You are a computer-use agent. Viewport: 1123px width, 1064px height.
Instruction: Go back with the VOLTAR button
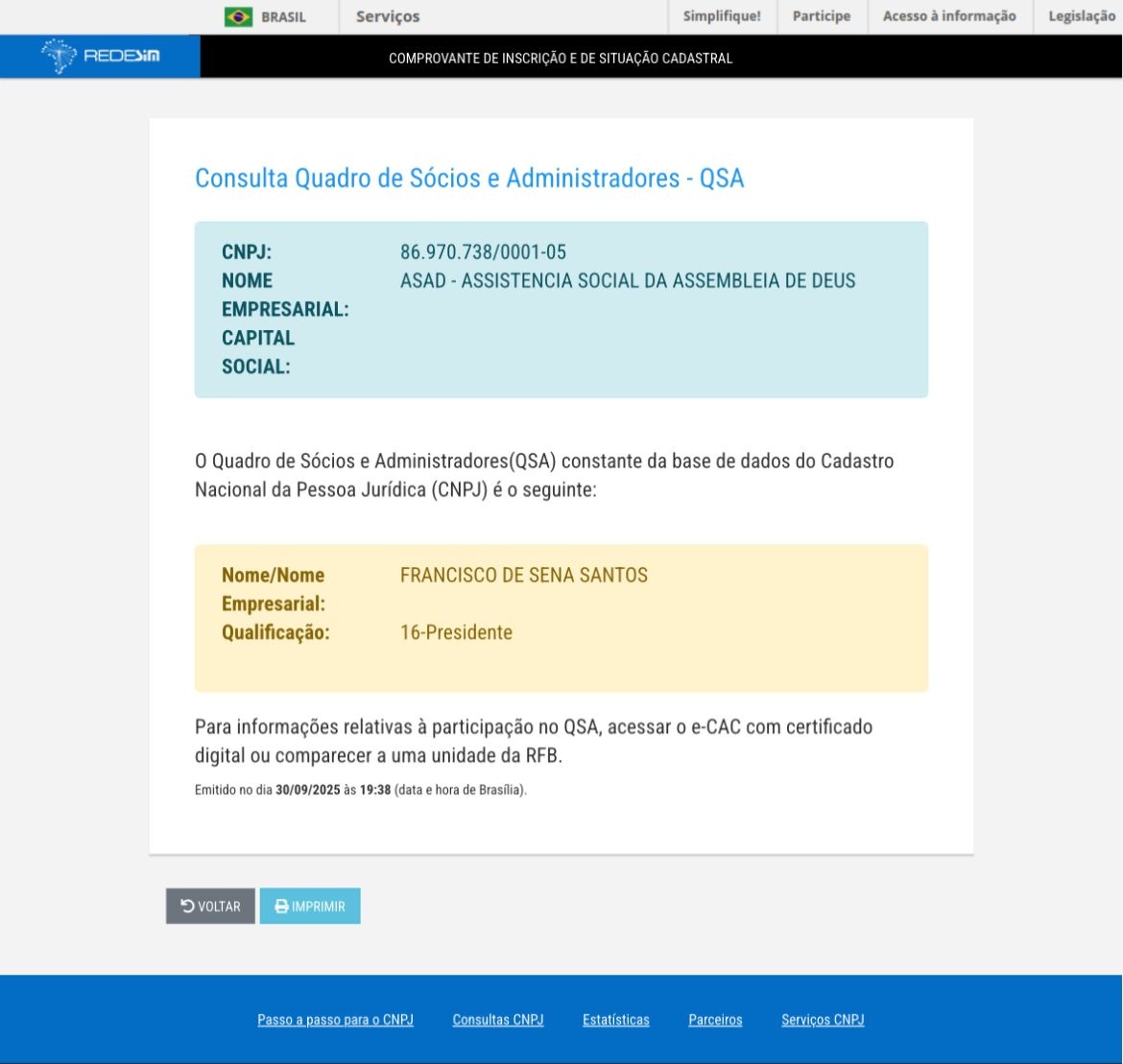pos(210,906)
